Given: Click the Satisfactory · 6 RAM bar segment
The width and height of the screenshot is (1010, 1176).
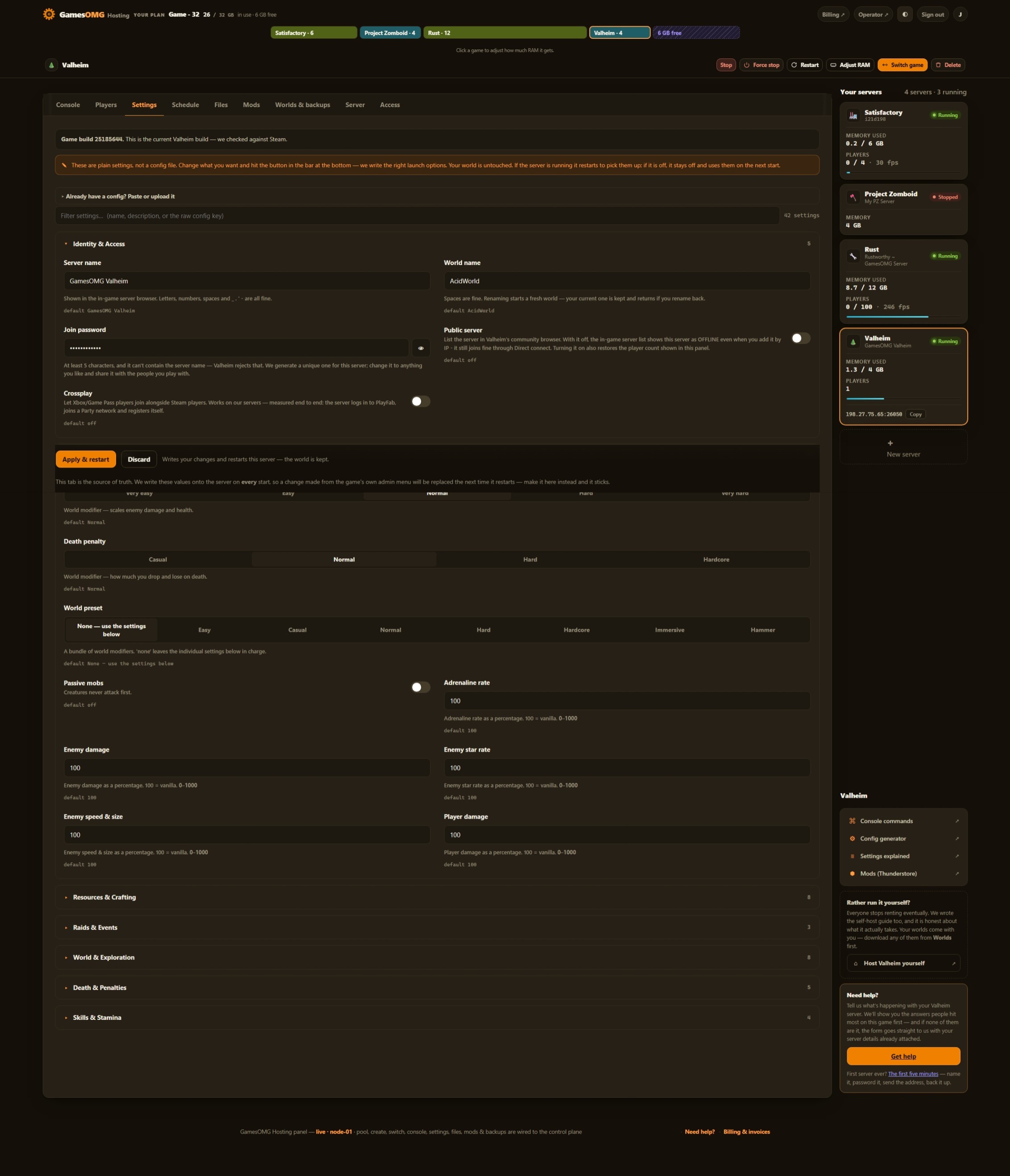Looking at the screenshot, I should pyautogui.click(x=314, y=33).
